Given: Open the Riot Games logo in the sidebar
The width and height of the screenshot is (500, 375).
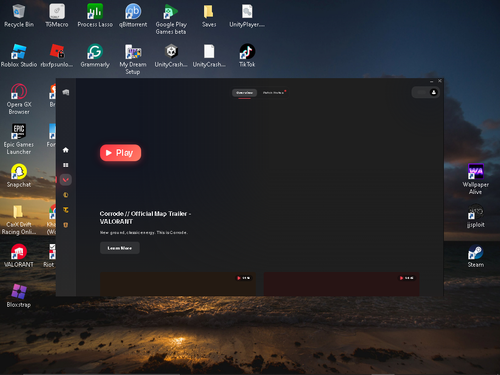Looking at the screenshot, I should tap(66, 92).
